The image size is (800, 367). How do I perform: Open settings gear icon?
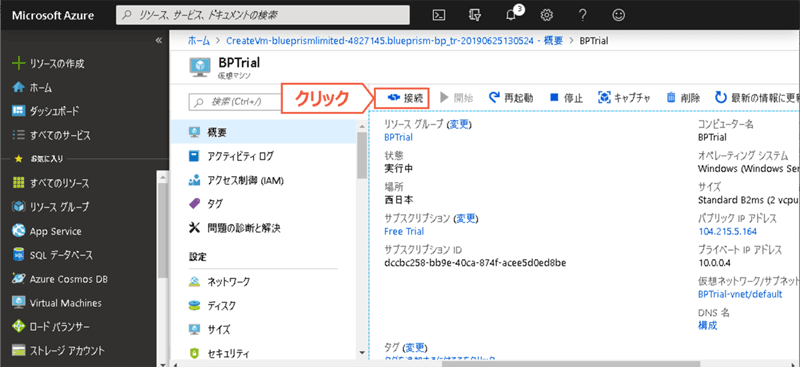547,15
